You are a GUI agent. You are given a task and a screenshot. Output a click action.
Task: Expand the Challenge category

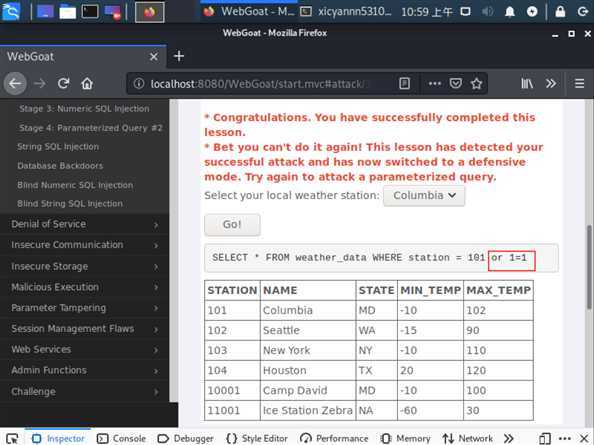[x=84, y=392]
